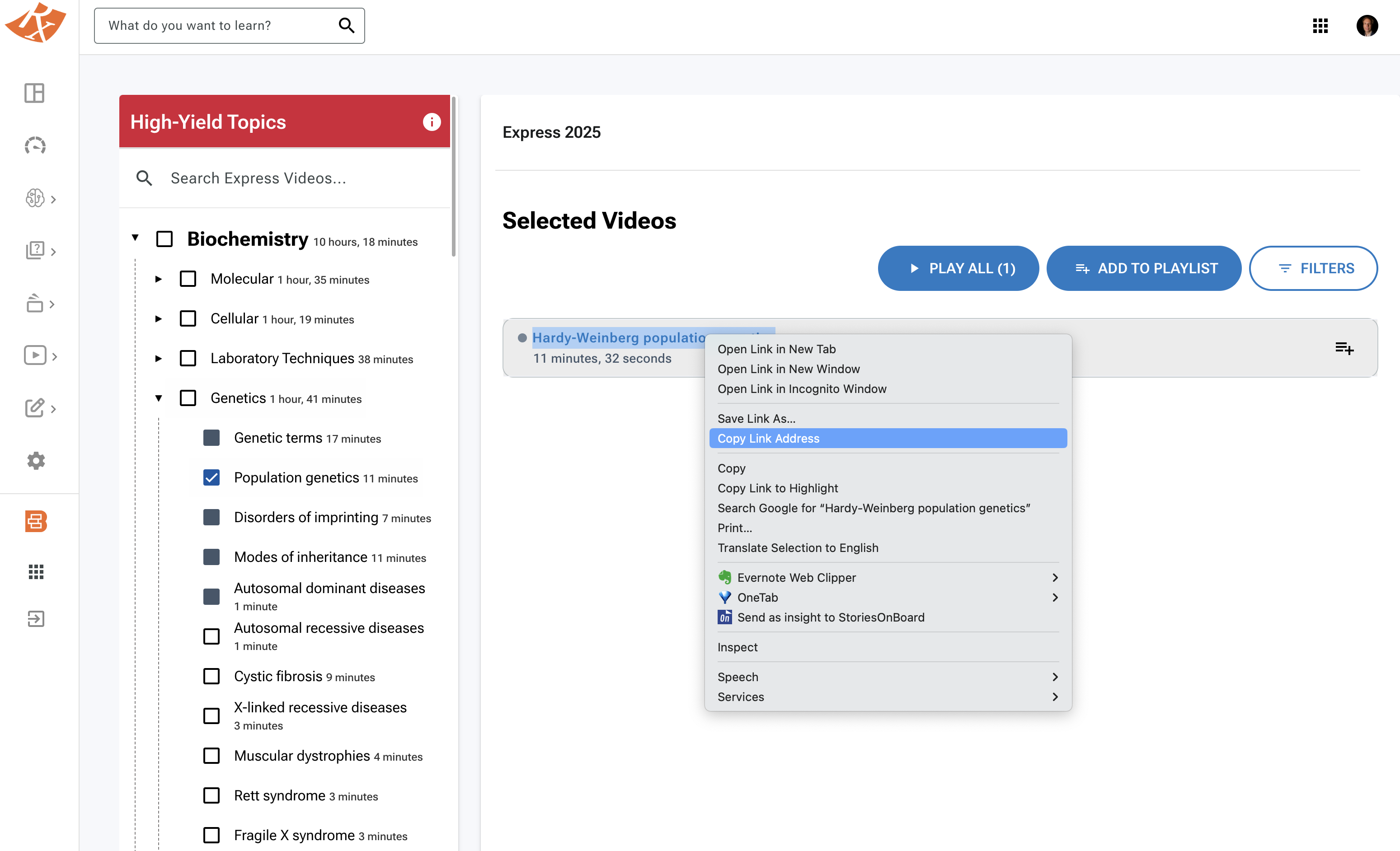Open the Hardy-Weinberg population genetics link
Image resolution: width=1400 pixels, height=851 pixels.
point(619,337)
